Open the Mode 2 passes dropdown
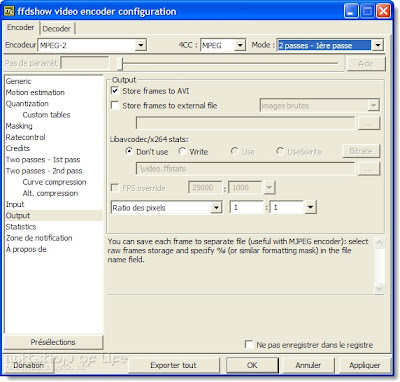This screenshot has width=400, height=382. (377, 45)
